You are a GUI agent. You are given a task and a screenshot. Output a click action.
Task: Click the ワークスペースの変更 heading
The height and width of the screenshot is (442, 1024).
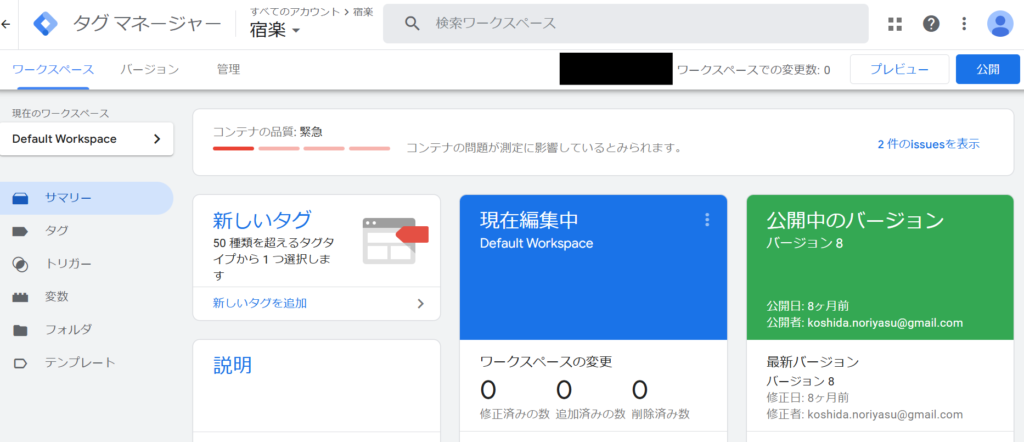(545, 362)
